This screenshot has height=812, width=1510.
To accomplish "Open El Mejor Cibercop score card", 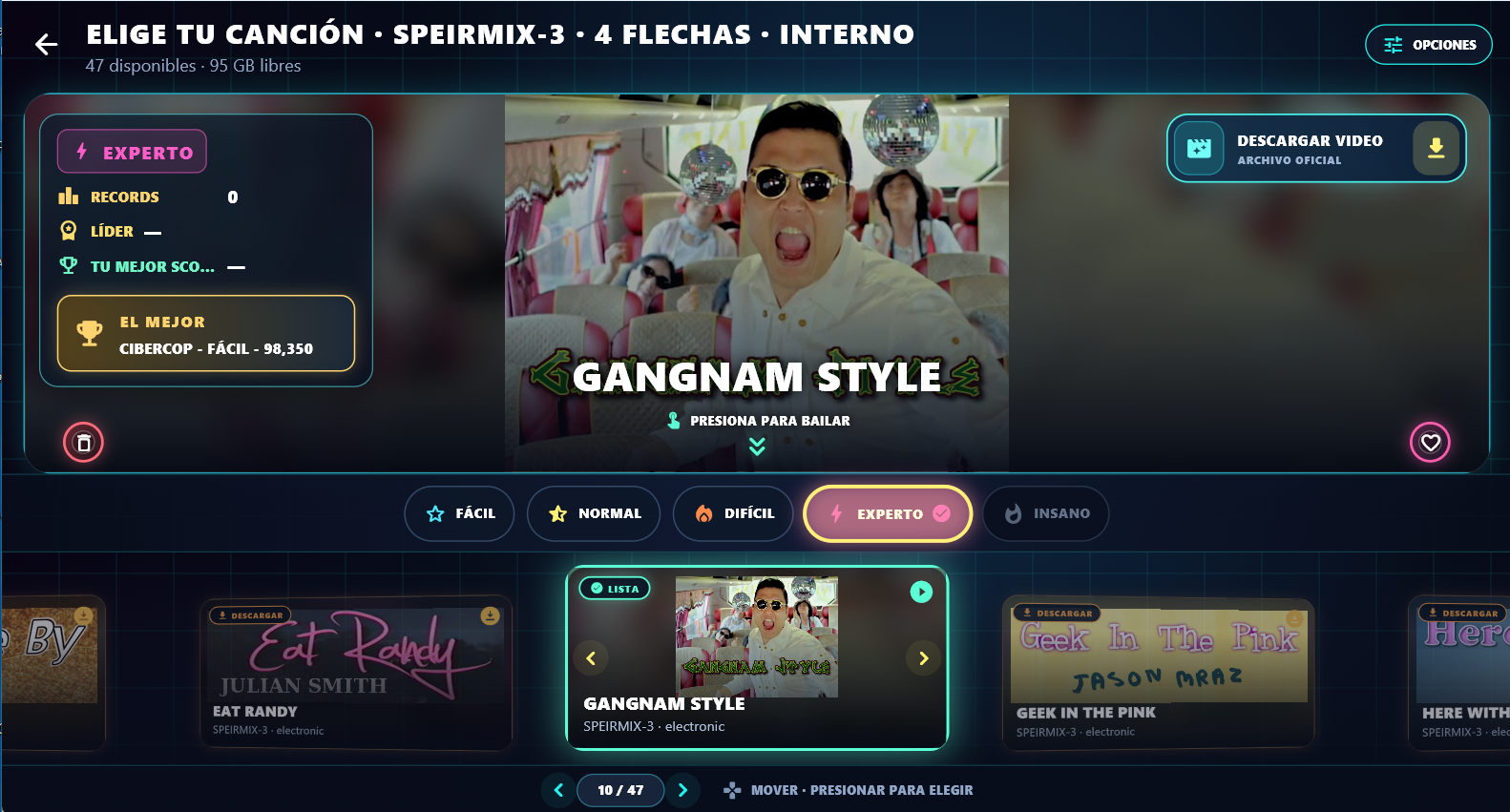I will point(206,333).
